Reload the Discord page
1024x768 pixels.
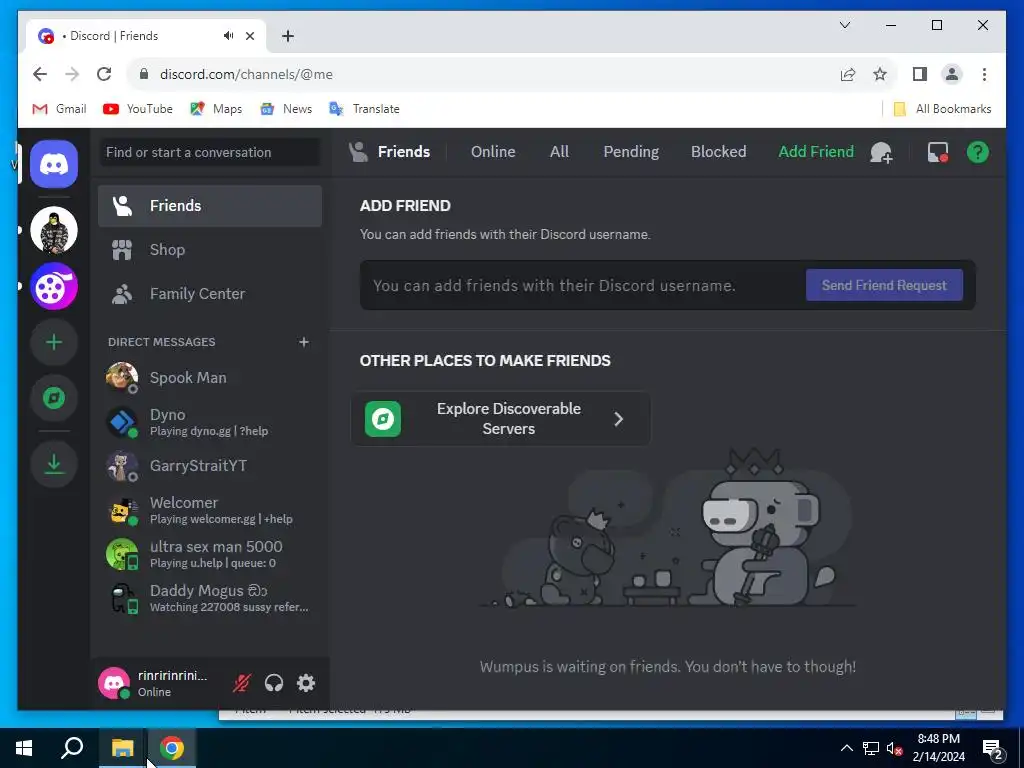click(104, 74)
